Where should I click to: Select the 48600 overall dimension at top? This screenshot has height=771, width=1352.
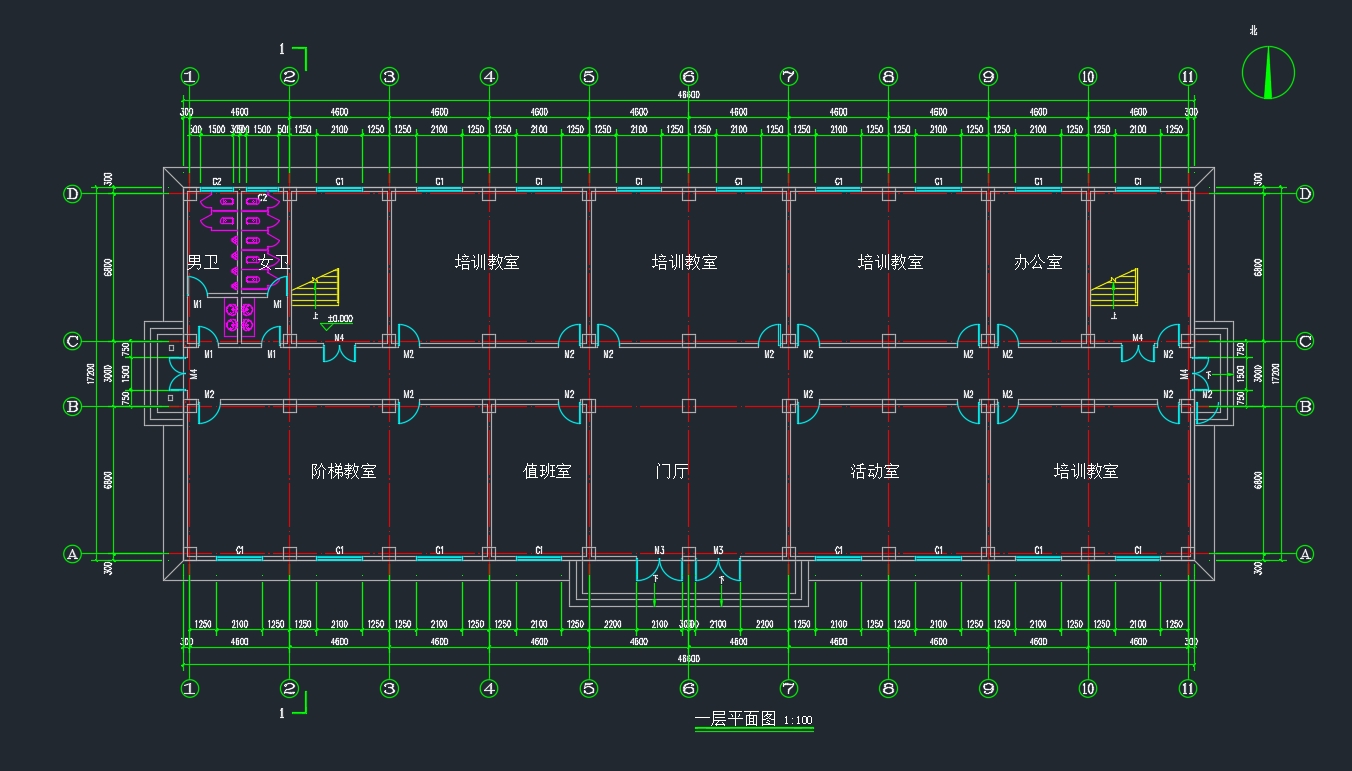(x=688, y=95)
